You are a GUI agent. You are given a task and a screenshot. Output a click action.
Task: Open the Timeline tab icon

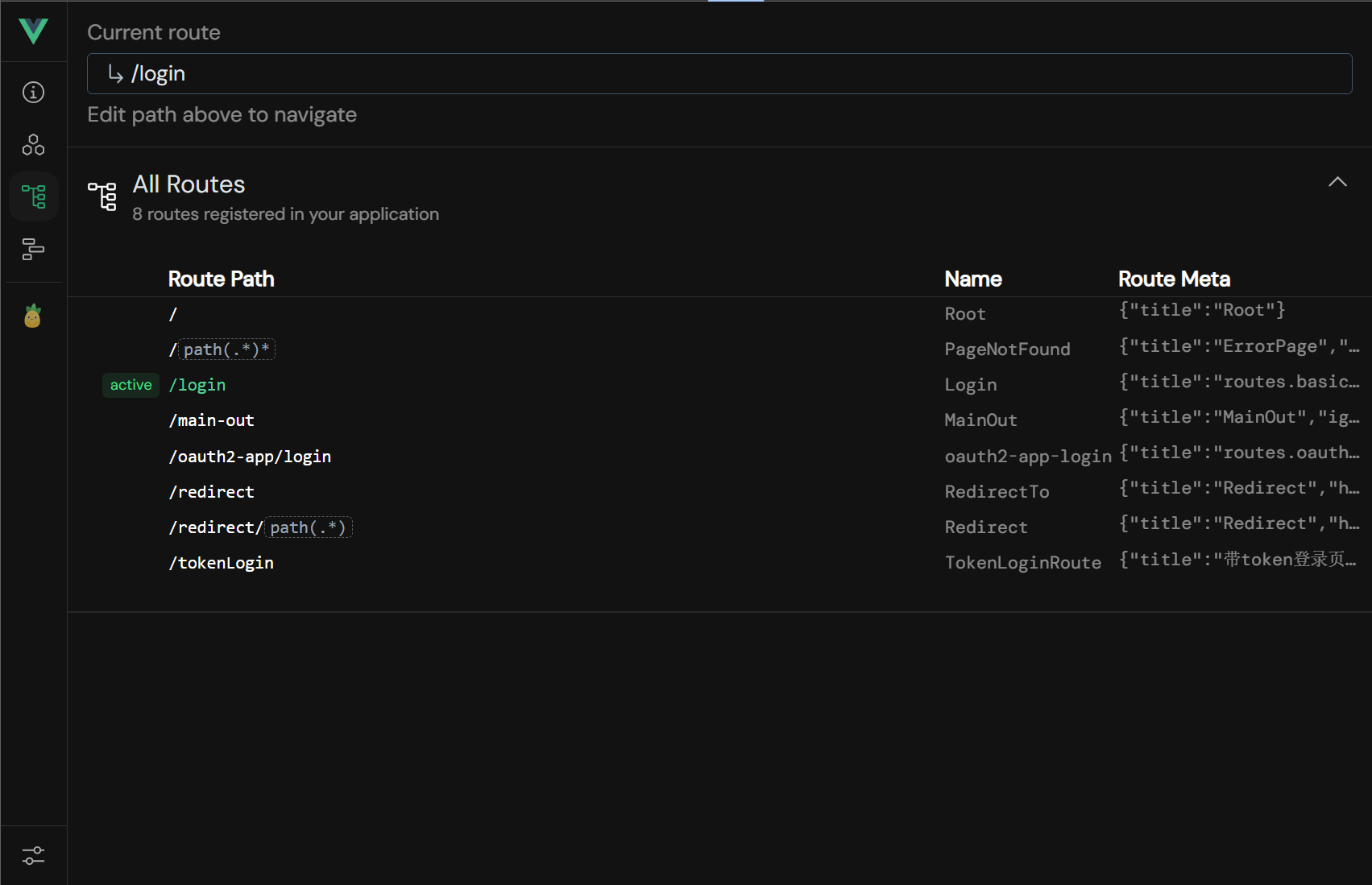33,249
